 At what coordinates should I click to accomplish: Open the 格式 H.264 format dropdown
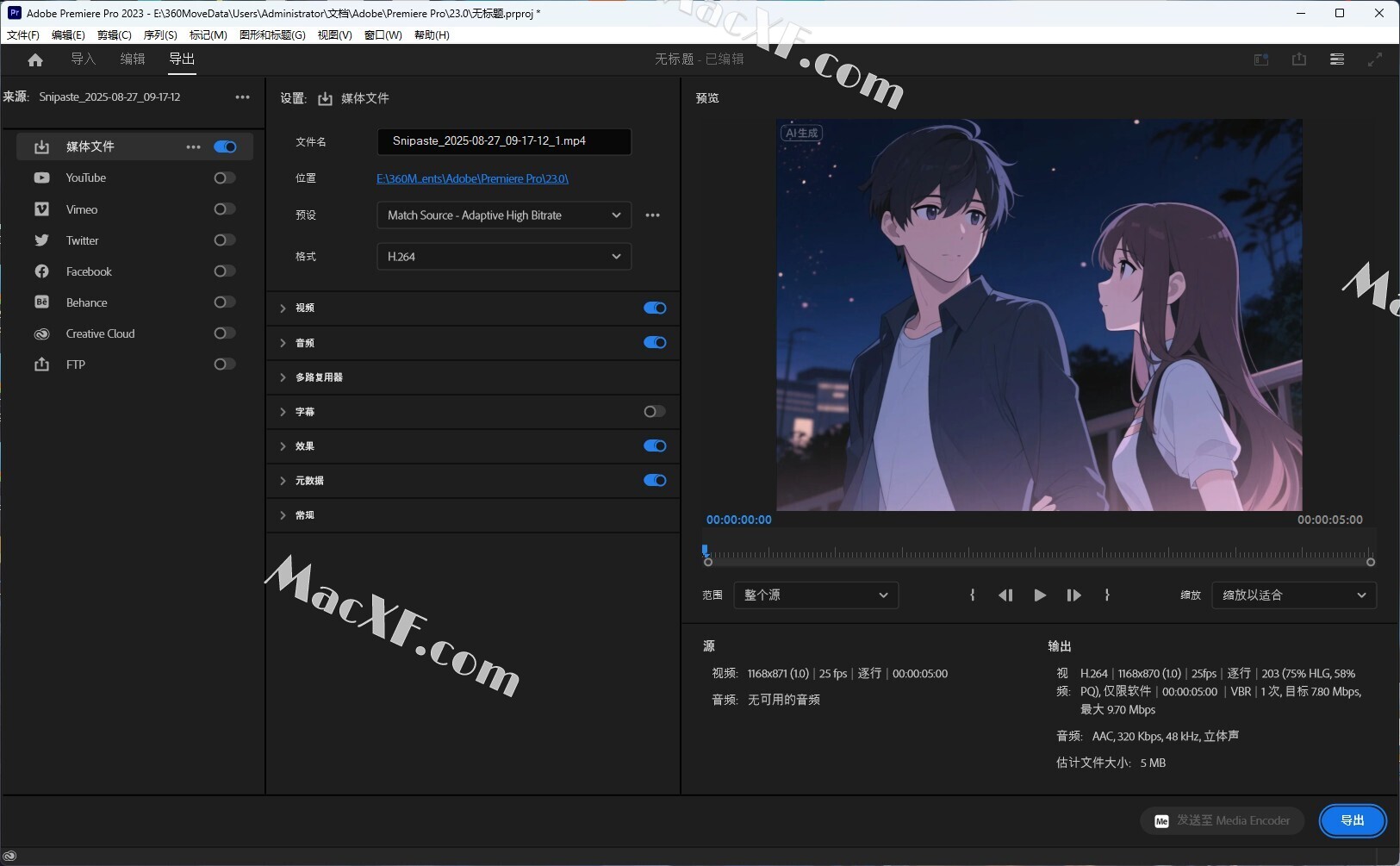tap(504, 257)
